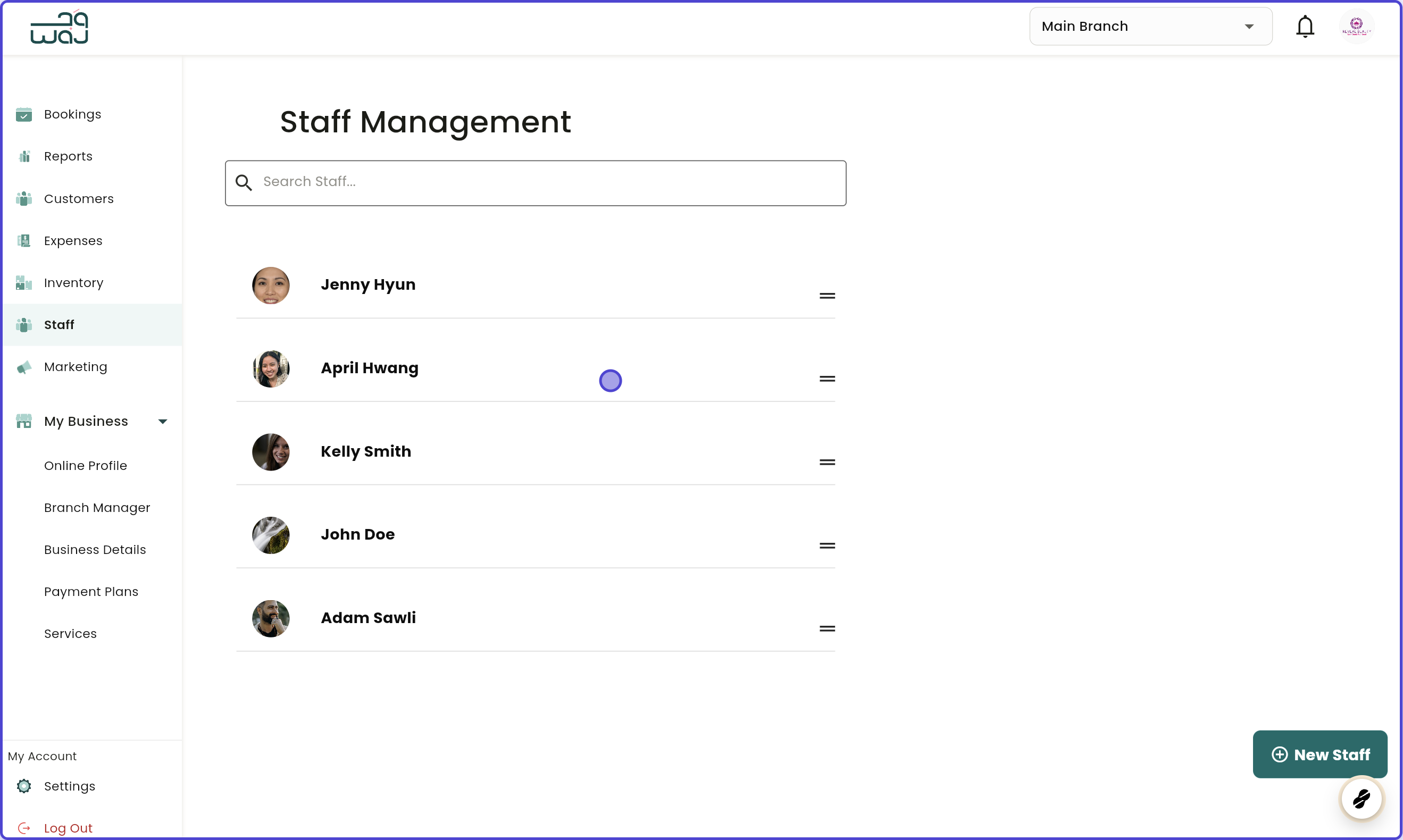Open Kelly Smith's profile photo
Image resolution: width=1403 pixels, height=840 pixels.
271,452
